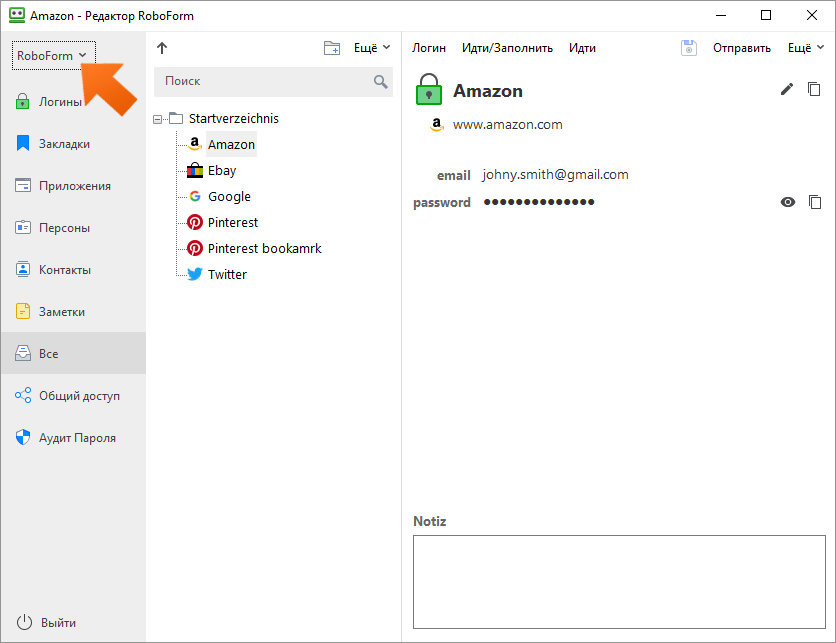The image size is (836, 643).
Task: Collapse the Startverzeichnis folder tree
Action: coord(157,119)
